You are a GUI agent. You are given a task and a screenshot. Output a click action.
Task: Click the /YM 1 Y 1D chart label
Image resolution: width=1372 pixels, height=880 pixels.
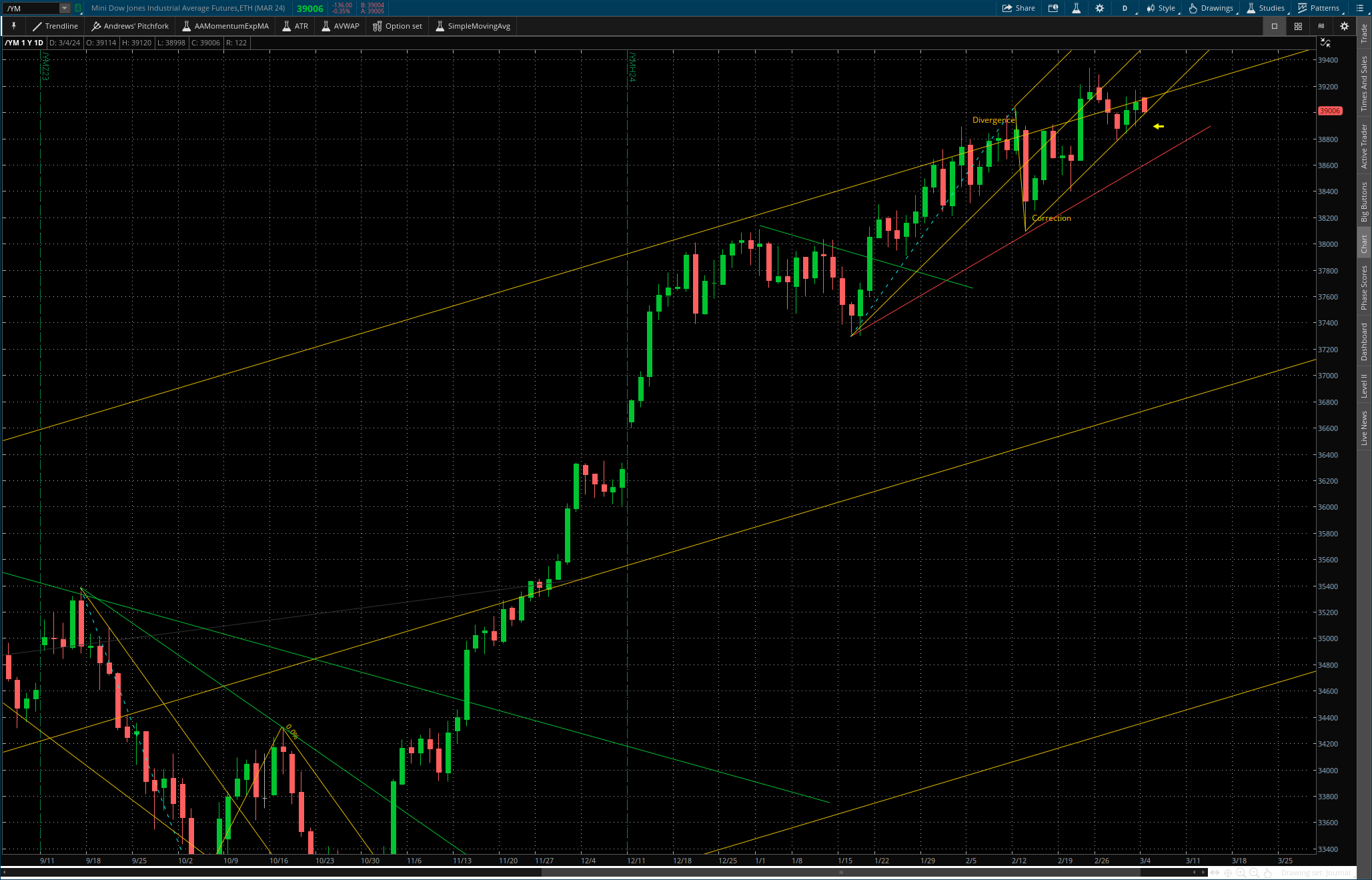tap(24, 43)
